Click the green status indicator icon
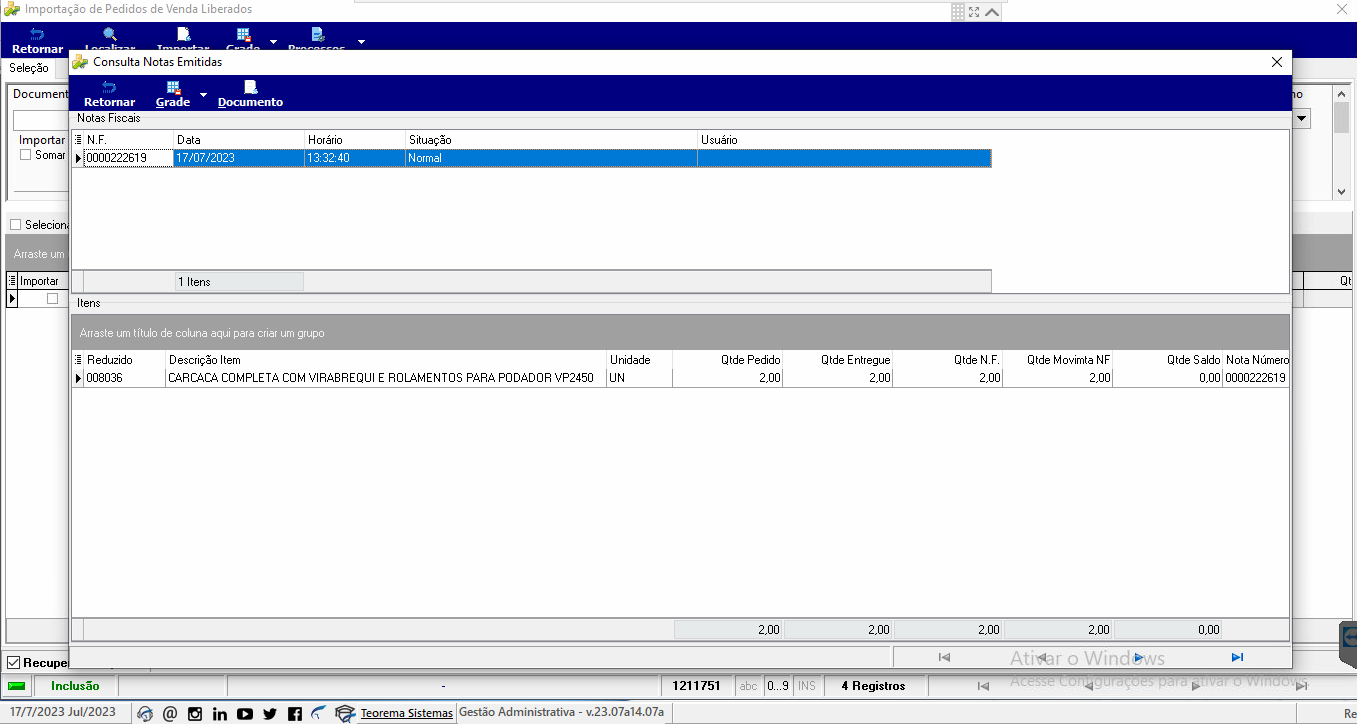This screenshot has width=1358, height=728. tap(17, 686)
